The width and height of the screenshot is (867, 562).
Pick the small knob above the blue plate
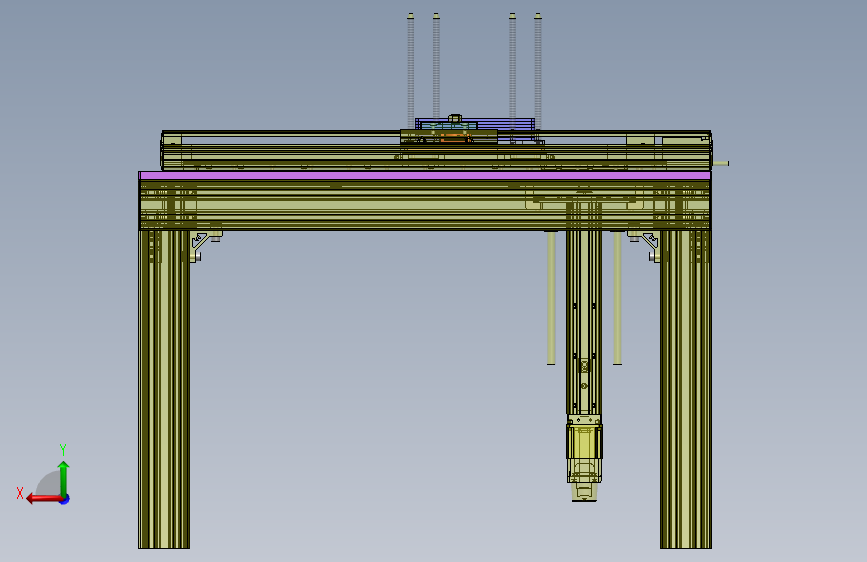click(455, 118)
